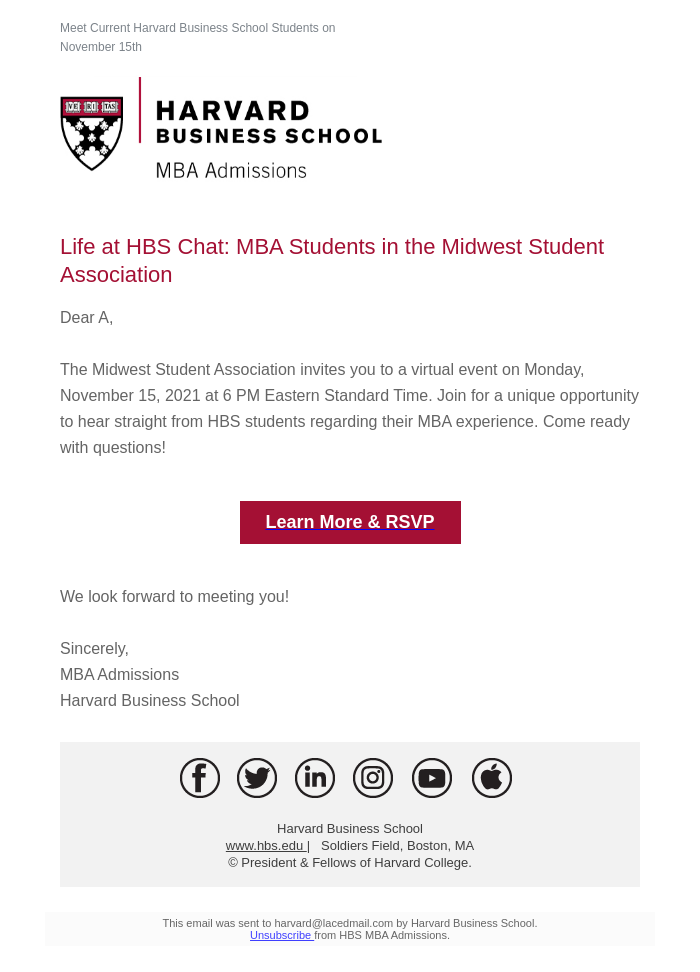700x972 pixels.
Task: Open the Facebook social icon
Action: (200, 778)
